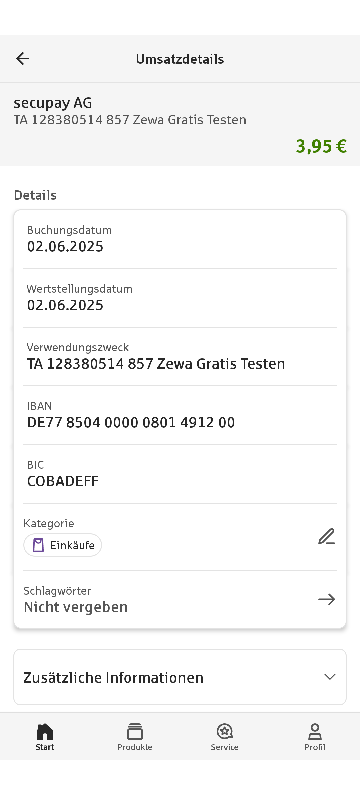
Task: Switch to the Produkte tab label
Action: pos(135,747)
